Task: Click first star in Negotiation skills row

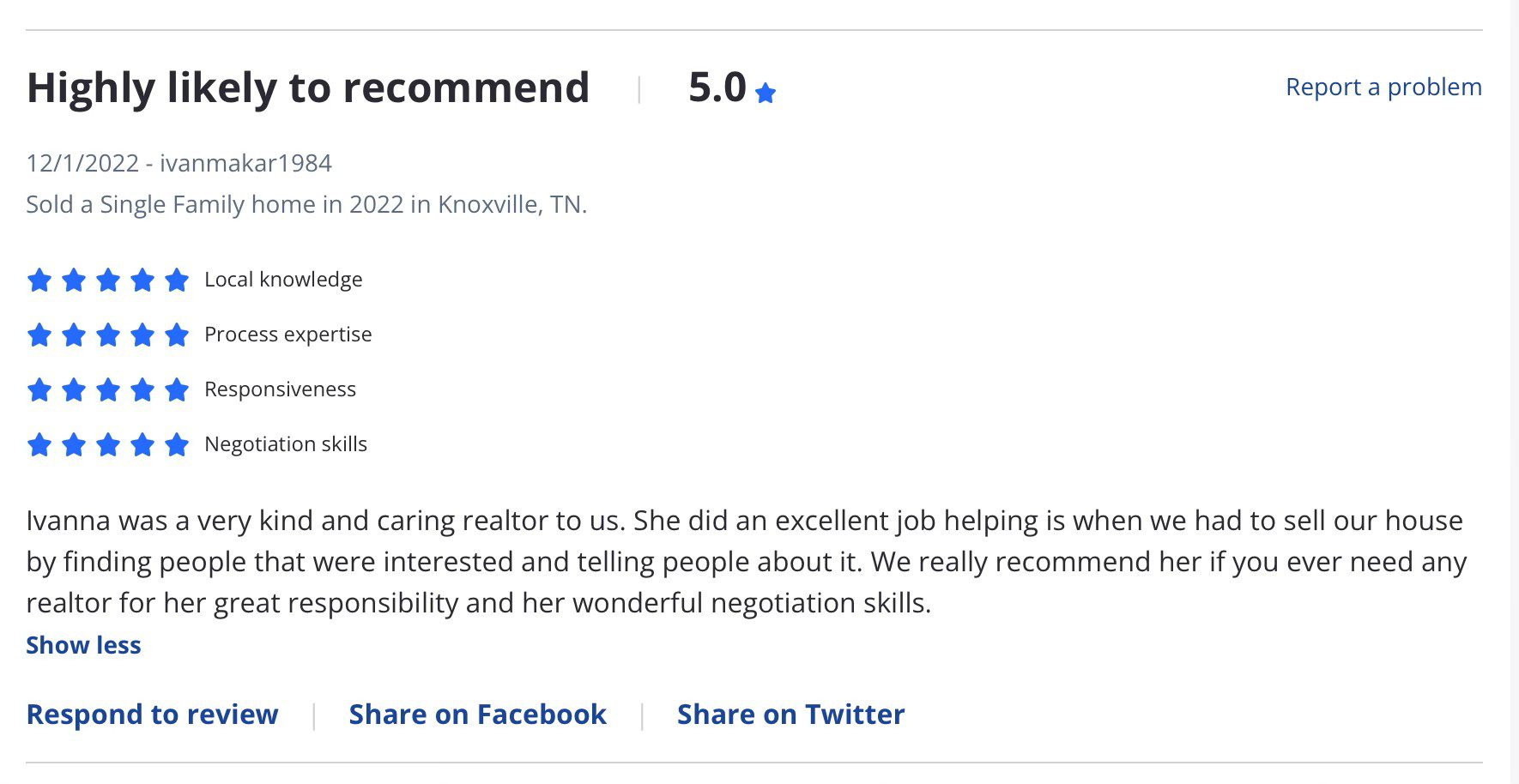Action: [39, 444]
